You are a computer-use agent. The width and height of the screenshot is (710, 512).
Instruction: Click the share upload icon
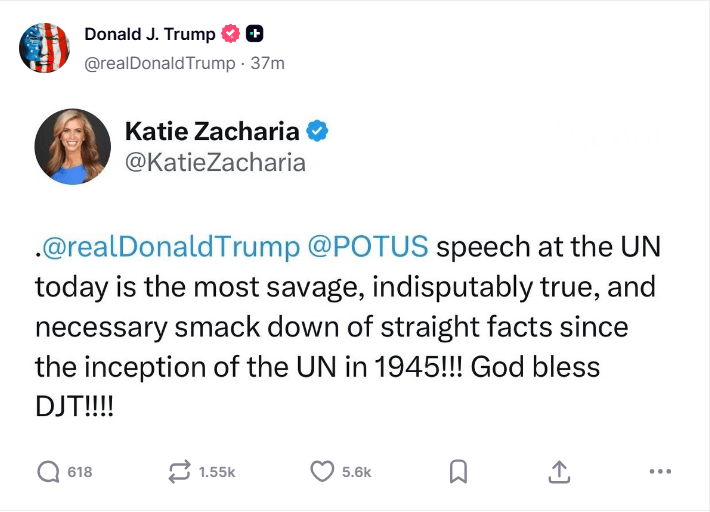coord(559,471)
